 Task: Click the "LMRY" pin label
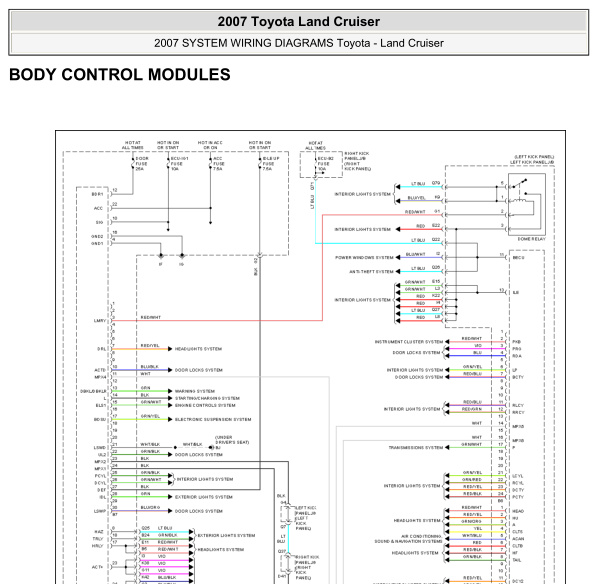coord(100,321)
